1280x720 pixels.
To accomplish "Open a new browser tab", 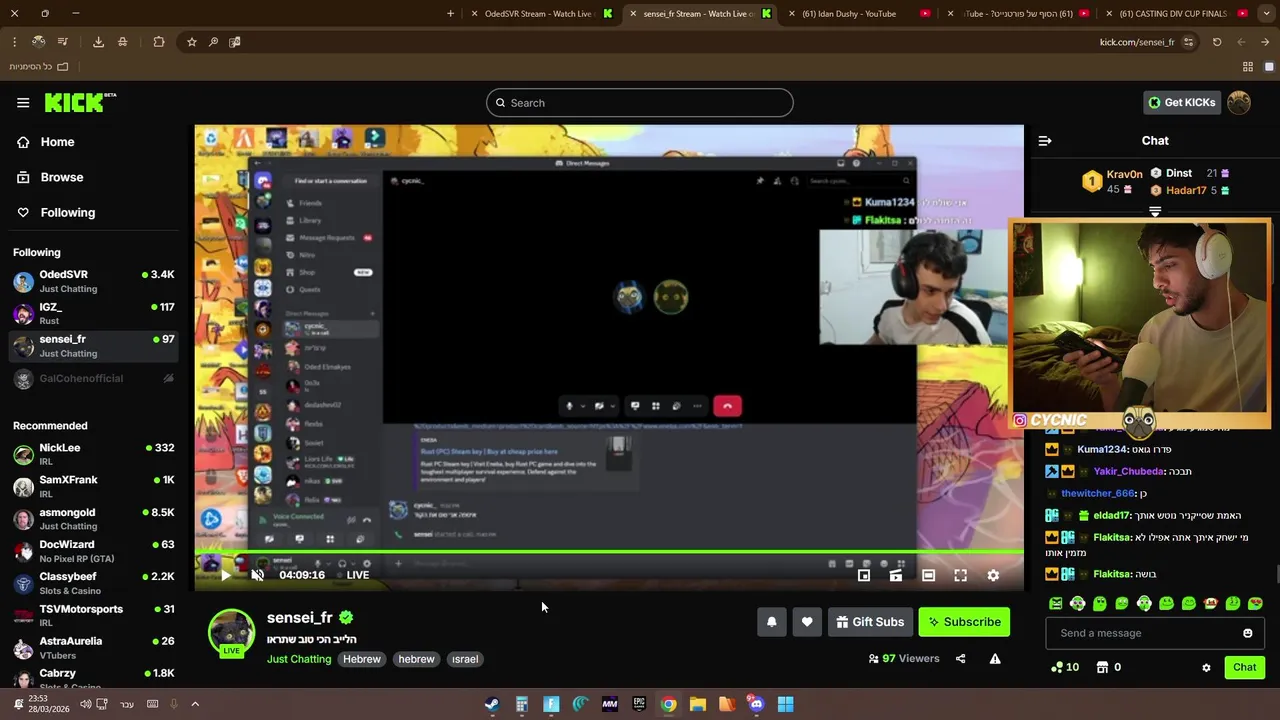I will (x=450, y=14).
